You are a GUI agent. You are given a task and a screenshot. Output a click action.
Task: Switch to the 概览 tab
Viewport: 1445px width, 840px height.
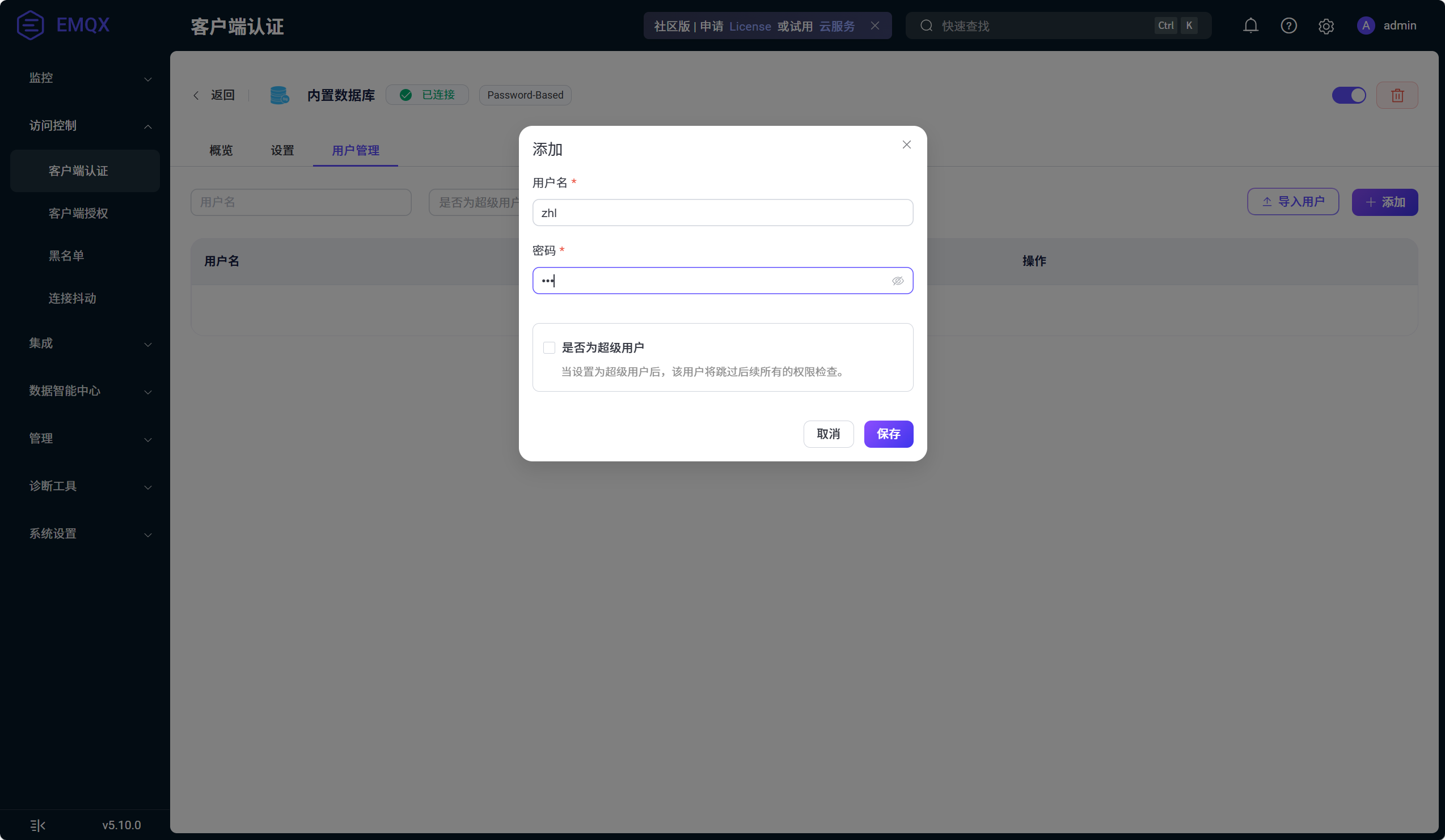[221, 150]
